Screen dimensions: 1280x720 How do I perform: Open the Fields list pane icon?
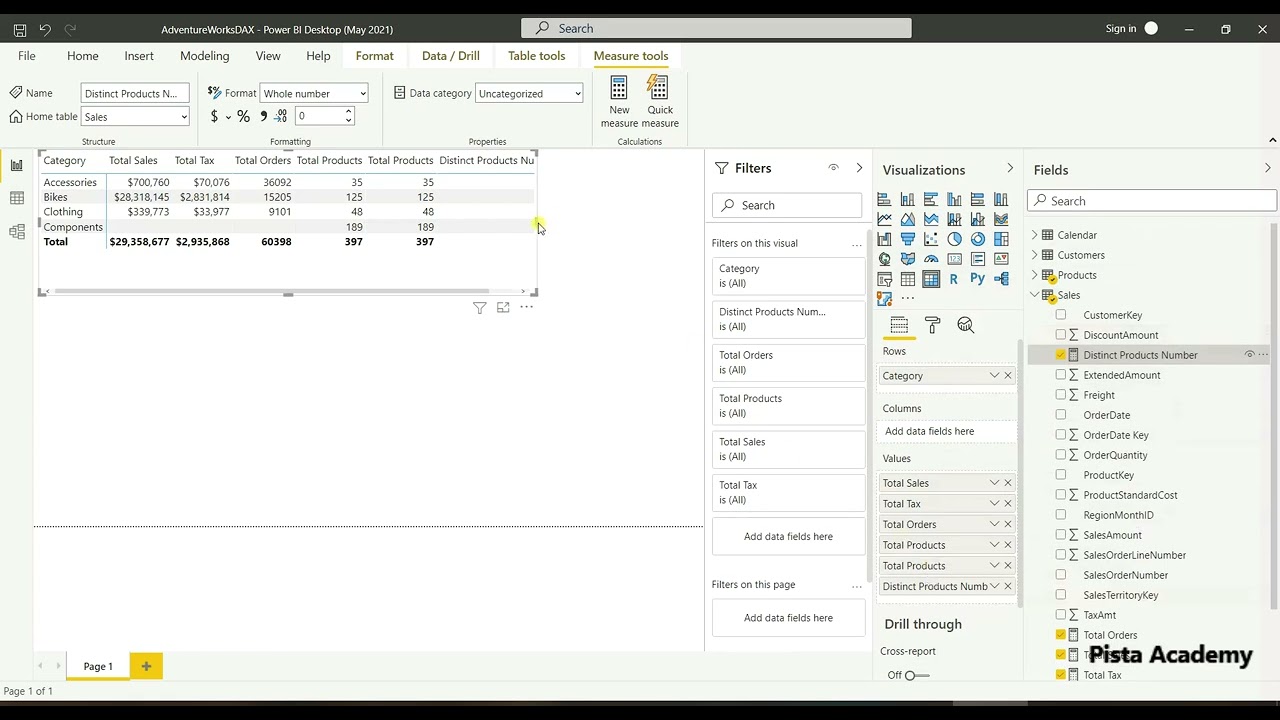click(x=899, y=325)
